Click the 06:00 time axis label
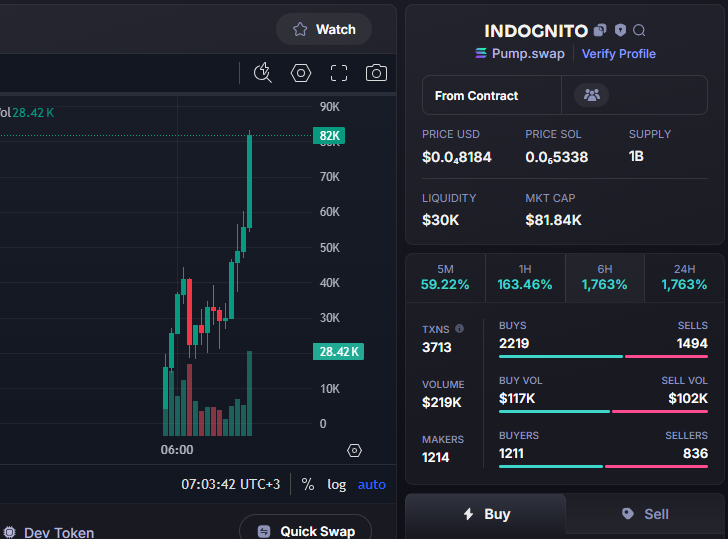Screen dimensions: 728x539 tap(177, 449)
